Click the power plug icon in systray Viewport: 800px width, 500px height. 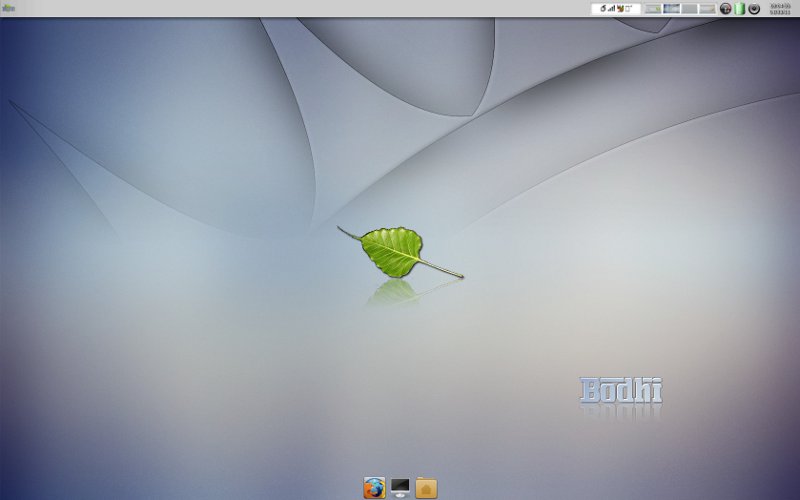point(603,9)
